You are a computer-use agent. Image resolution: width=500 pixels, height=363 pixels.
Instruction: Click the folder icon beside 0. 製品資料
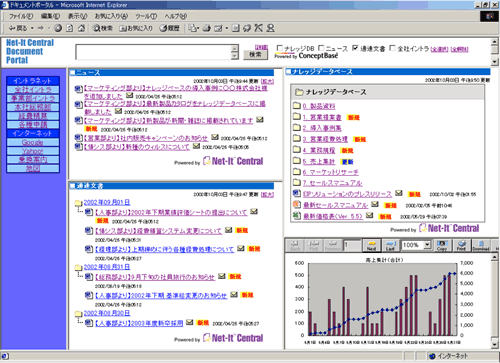(296, 106)
